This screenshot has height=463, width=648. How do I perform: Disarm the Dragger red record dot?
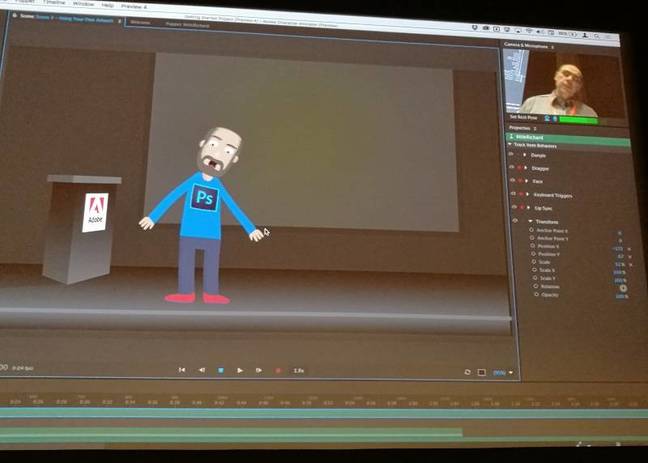520,168
